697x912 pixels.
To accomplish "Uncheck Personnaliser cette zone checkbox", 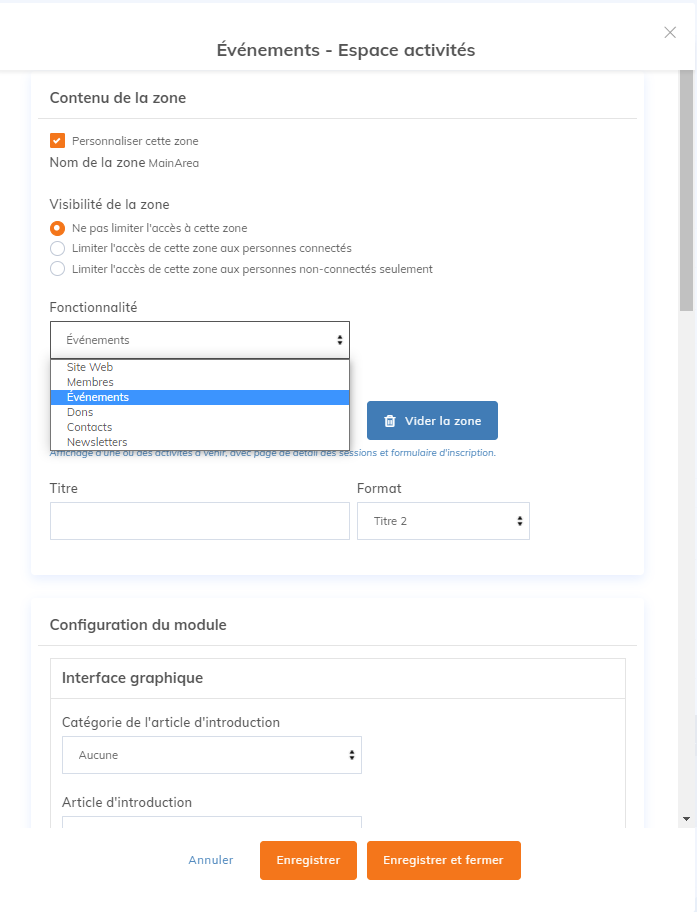I will pos(58,141).
